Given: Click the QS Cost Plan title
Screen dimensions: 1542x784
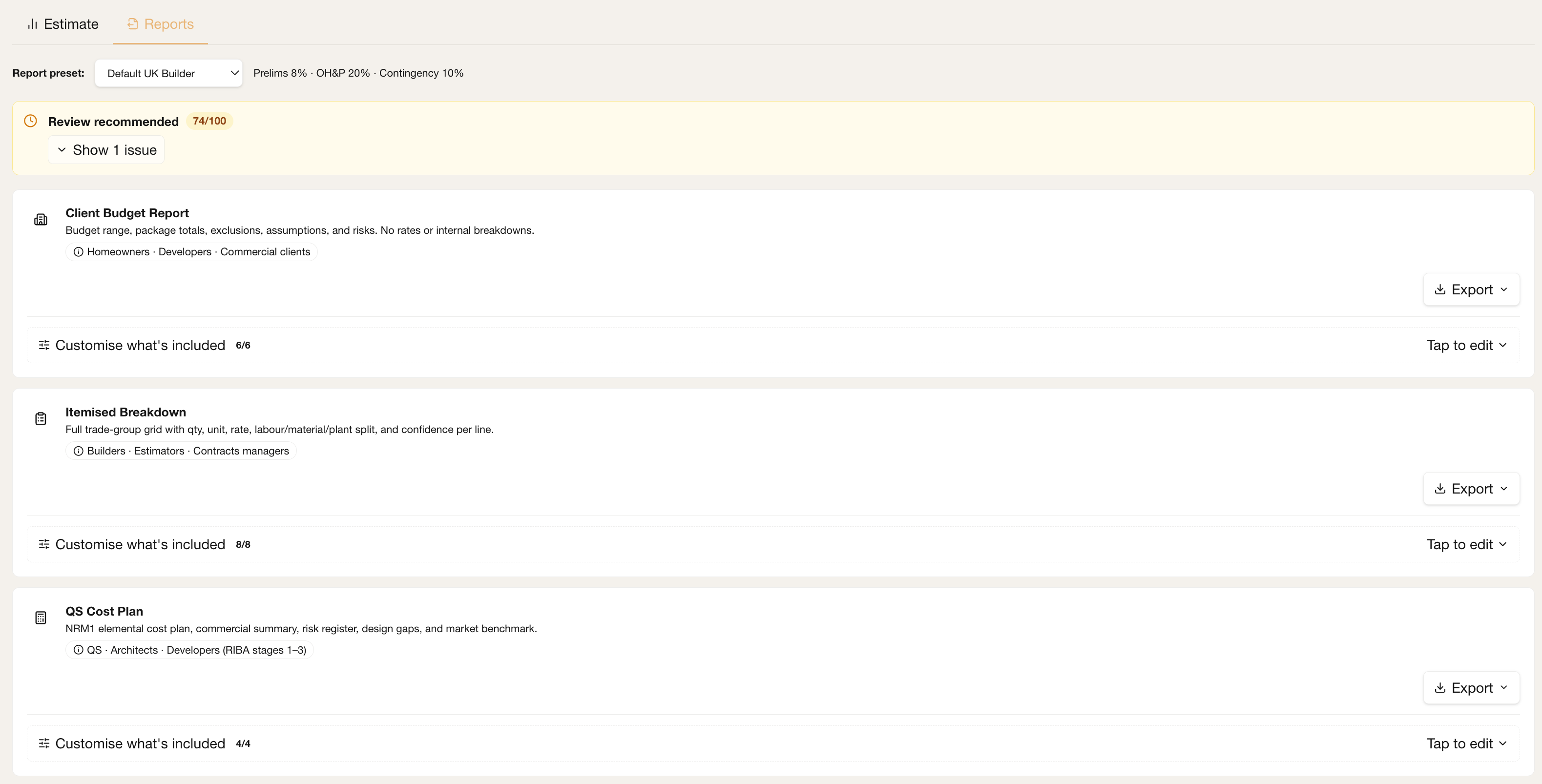Looking at the screenshot, I should [104, 612].
